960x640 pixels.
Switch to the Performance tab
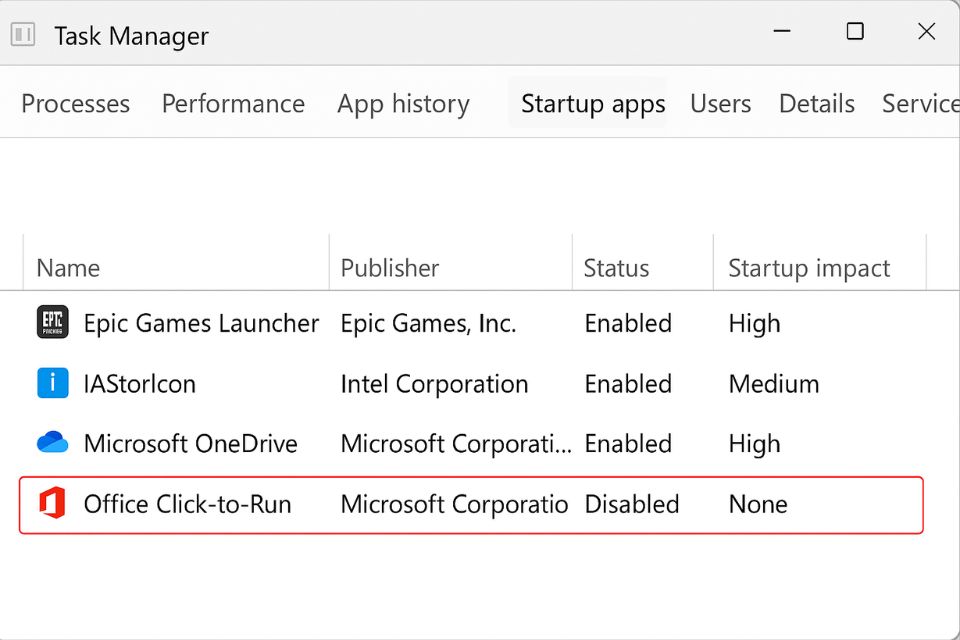click(x=233, y=104)
